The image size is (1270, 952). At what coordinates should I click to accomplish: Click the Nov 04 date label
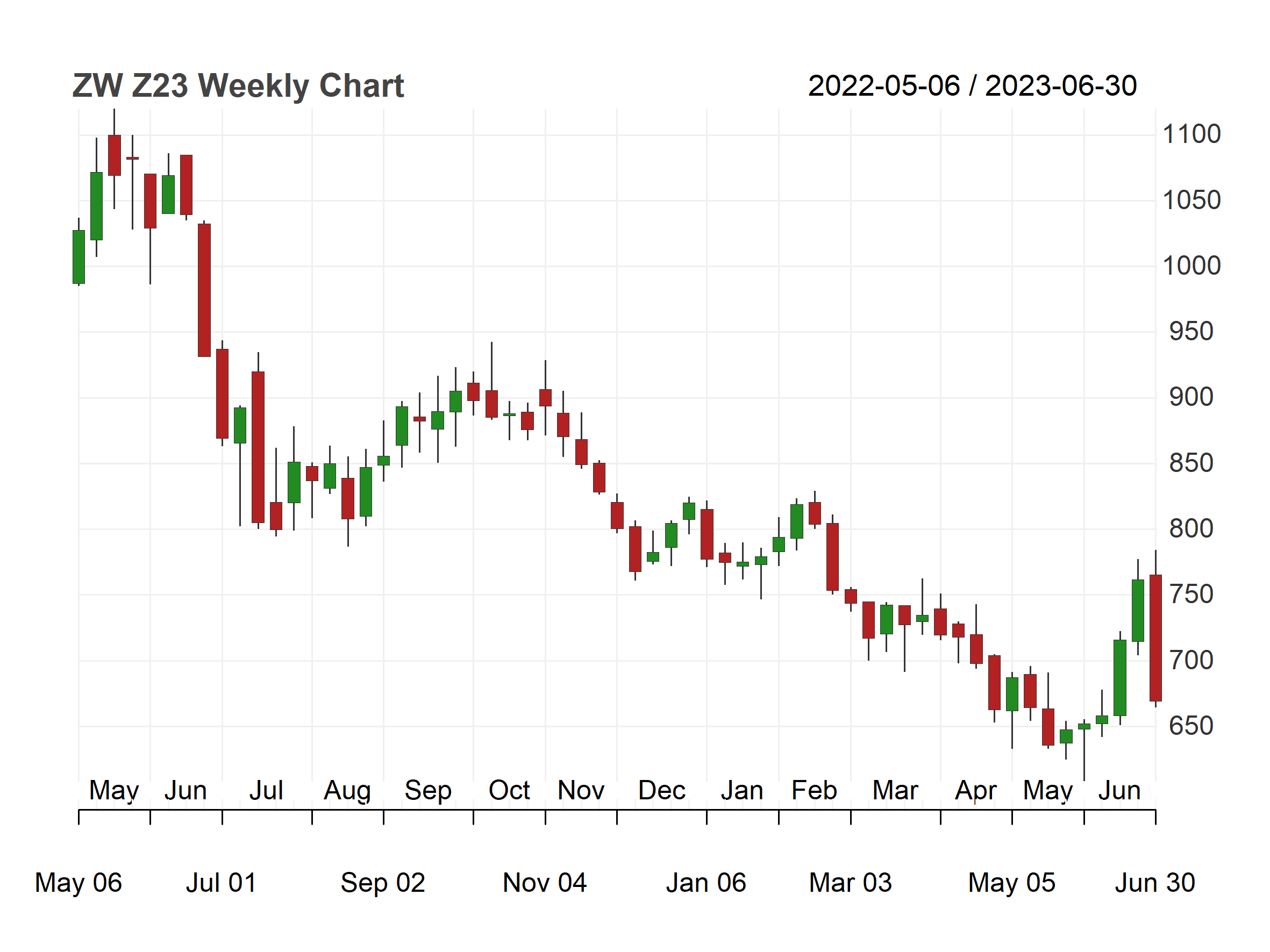pyautogui.click(x=545, y=883)
